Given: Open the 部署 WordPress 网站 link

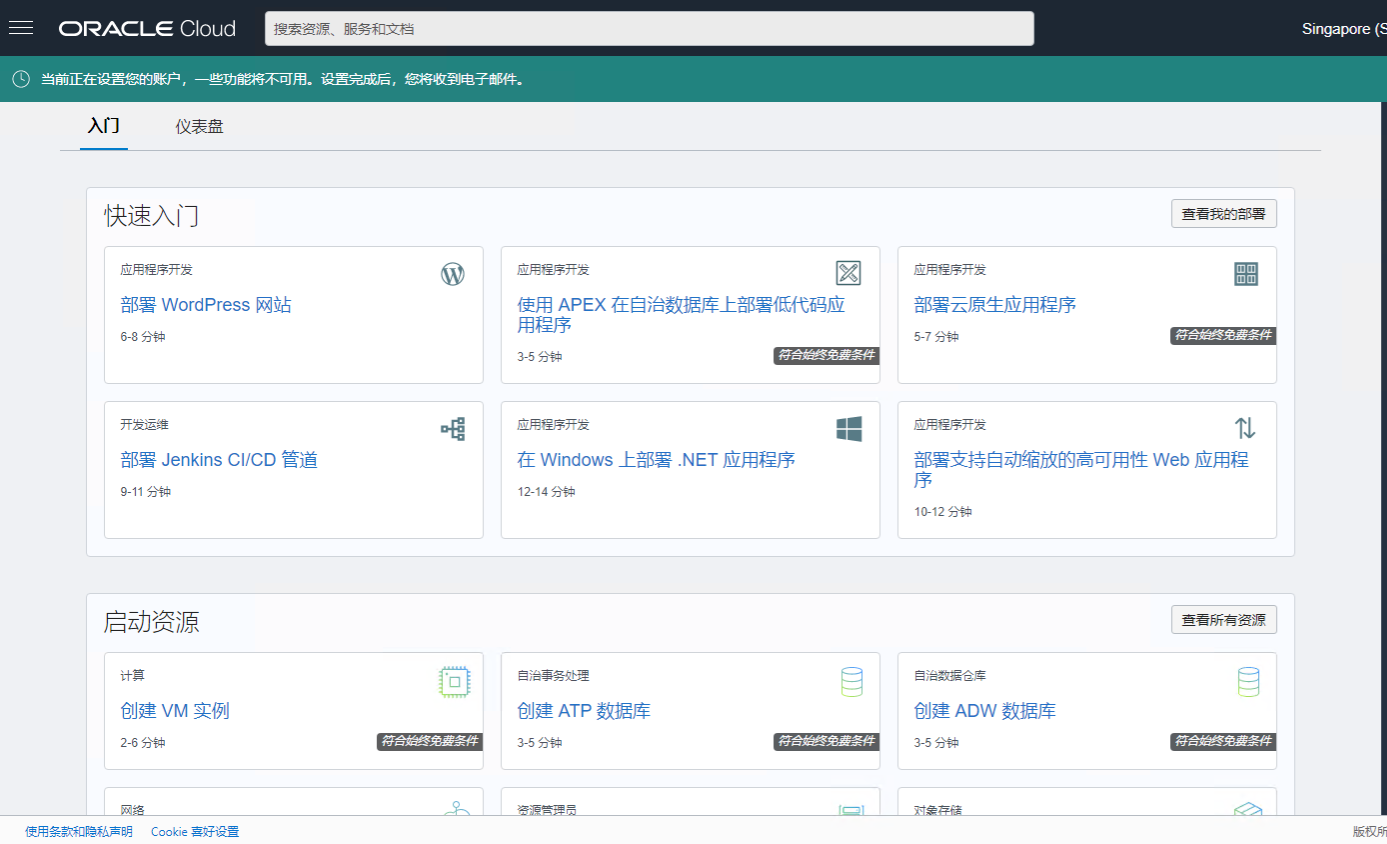Looking at the screenshot, I should click(206, 305).
